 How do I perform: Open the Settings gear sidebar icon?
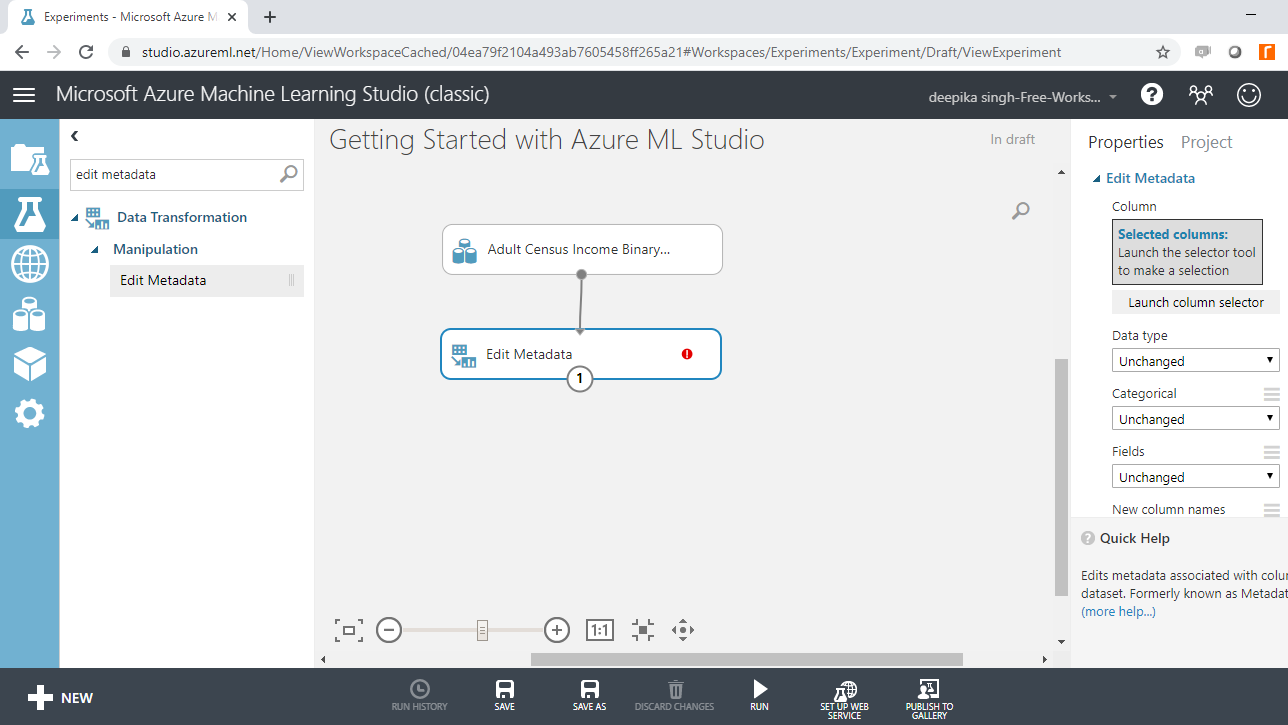coord(29,413)
